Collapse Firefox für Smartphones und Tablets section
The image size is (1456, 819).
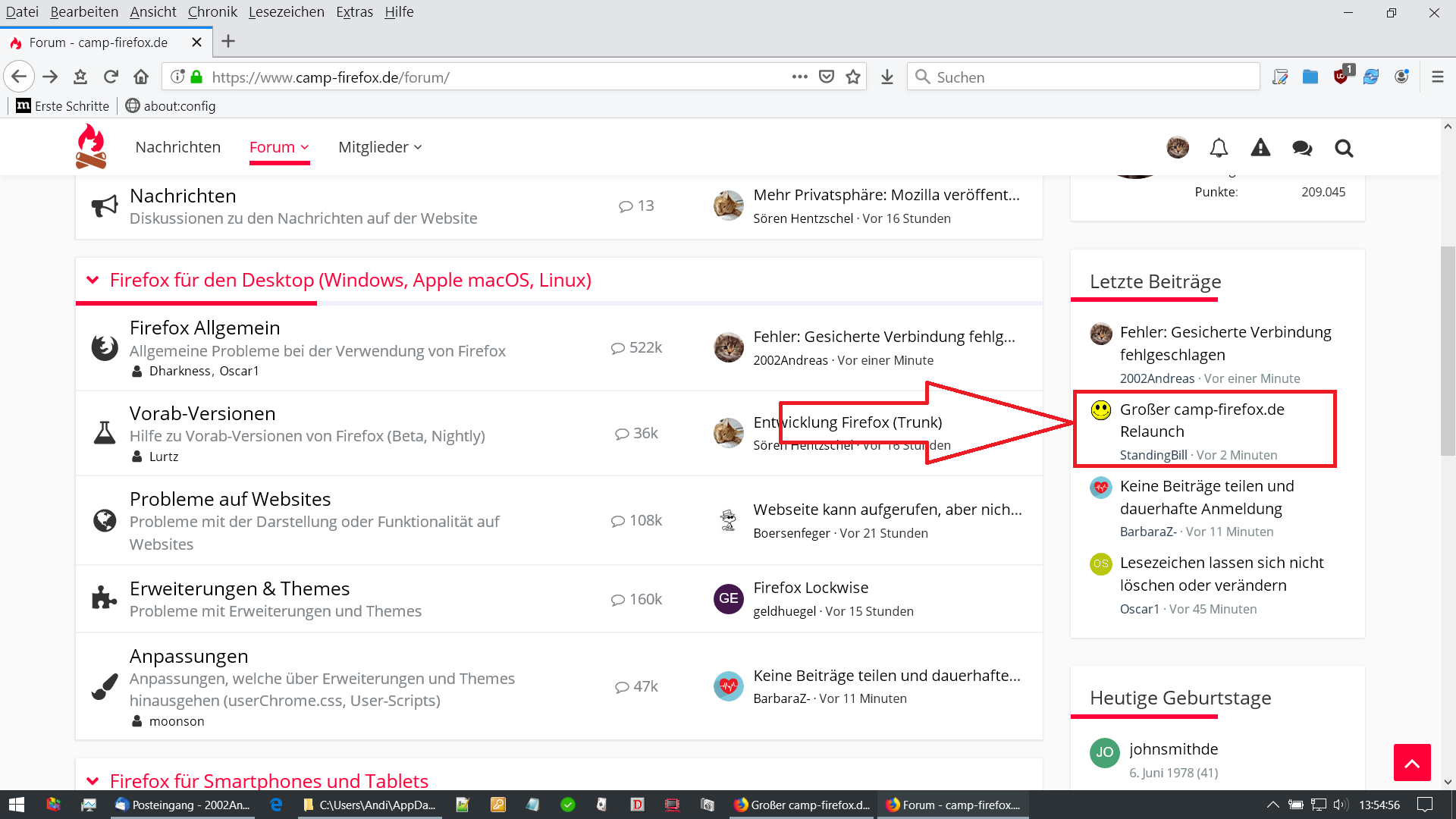pos(93,781)
